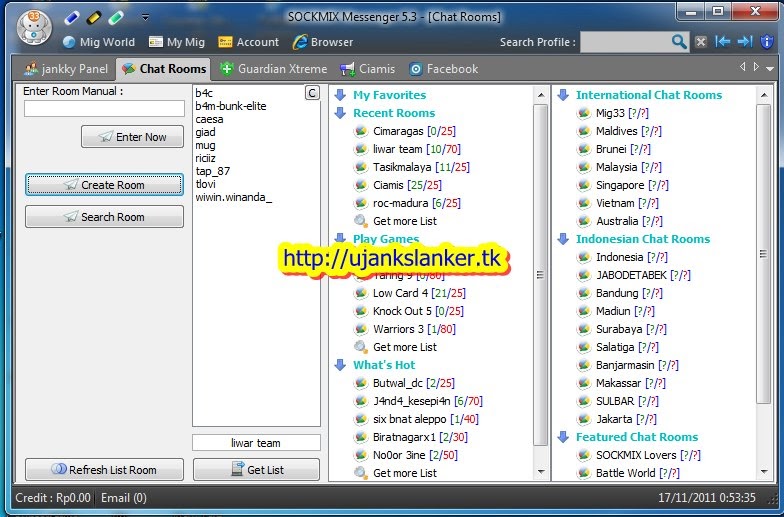Click the Low Card 4 game room icon
This screenshot has width=784, height=517.
coord(360,293)
